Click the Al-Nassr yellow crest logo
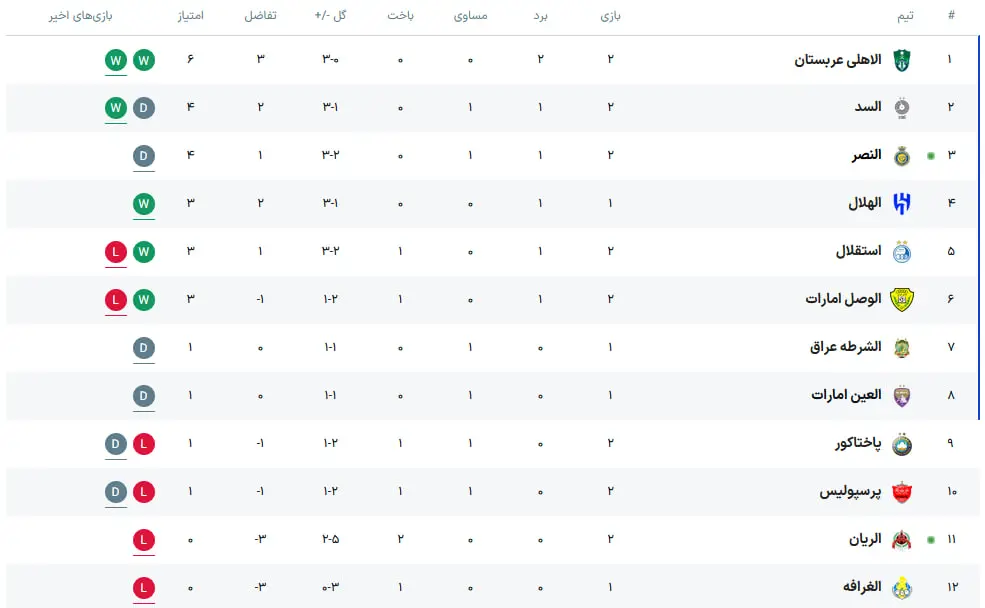Image resolution: width=985 pixels, height=608 pixels. pyautogui.click(x=902, y=156)
